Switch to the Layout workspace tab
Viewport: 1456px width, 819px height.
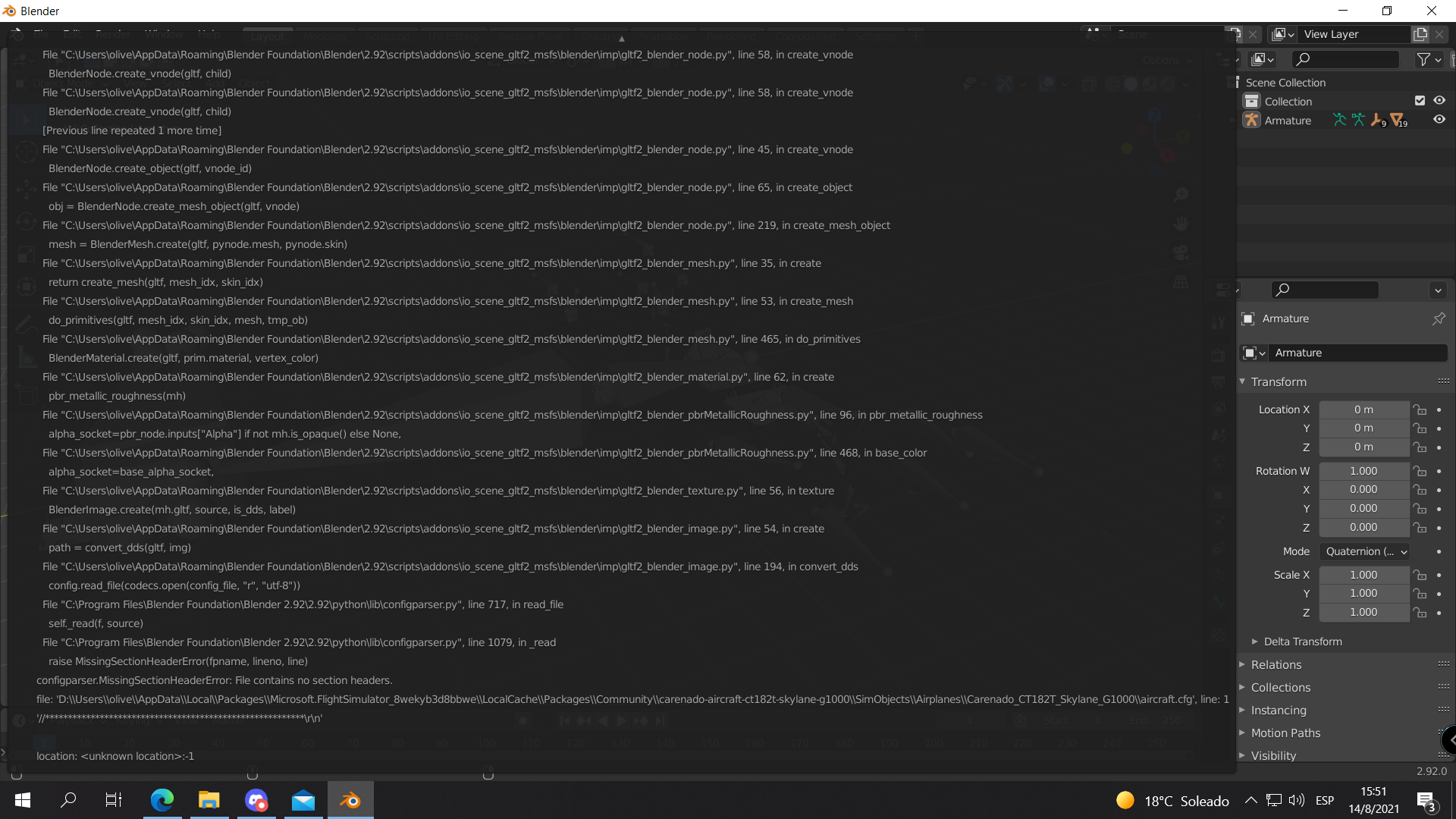pos(267,36)
